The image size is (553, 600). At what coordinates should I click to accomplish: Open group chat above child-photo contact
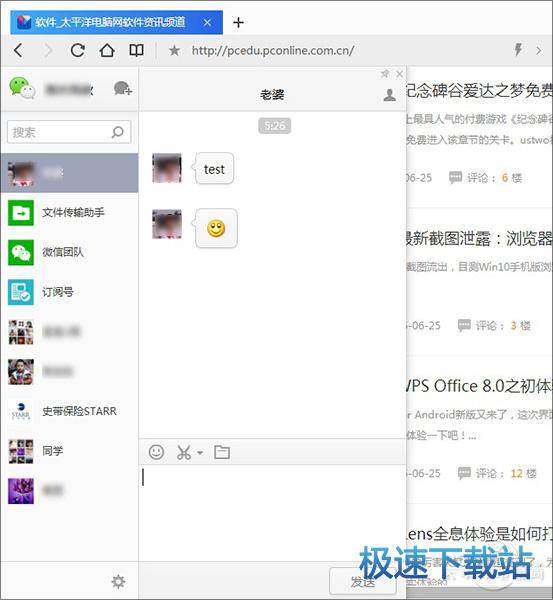69,332
